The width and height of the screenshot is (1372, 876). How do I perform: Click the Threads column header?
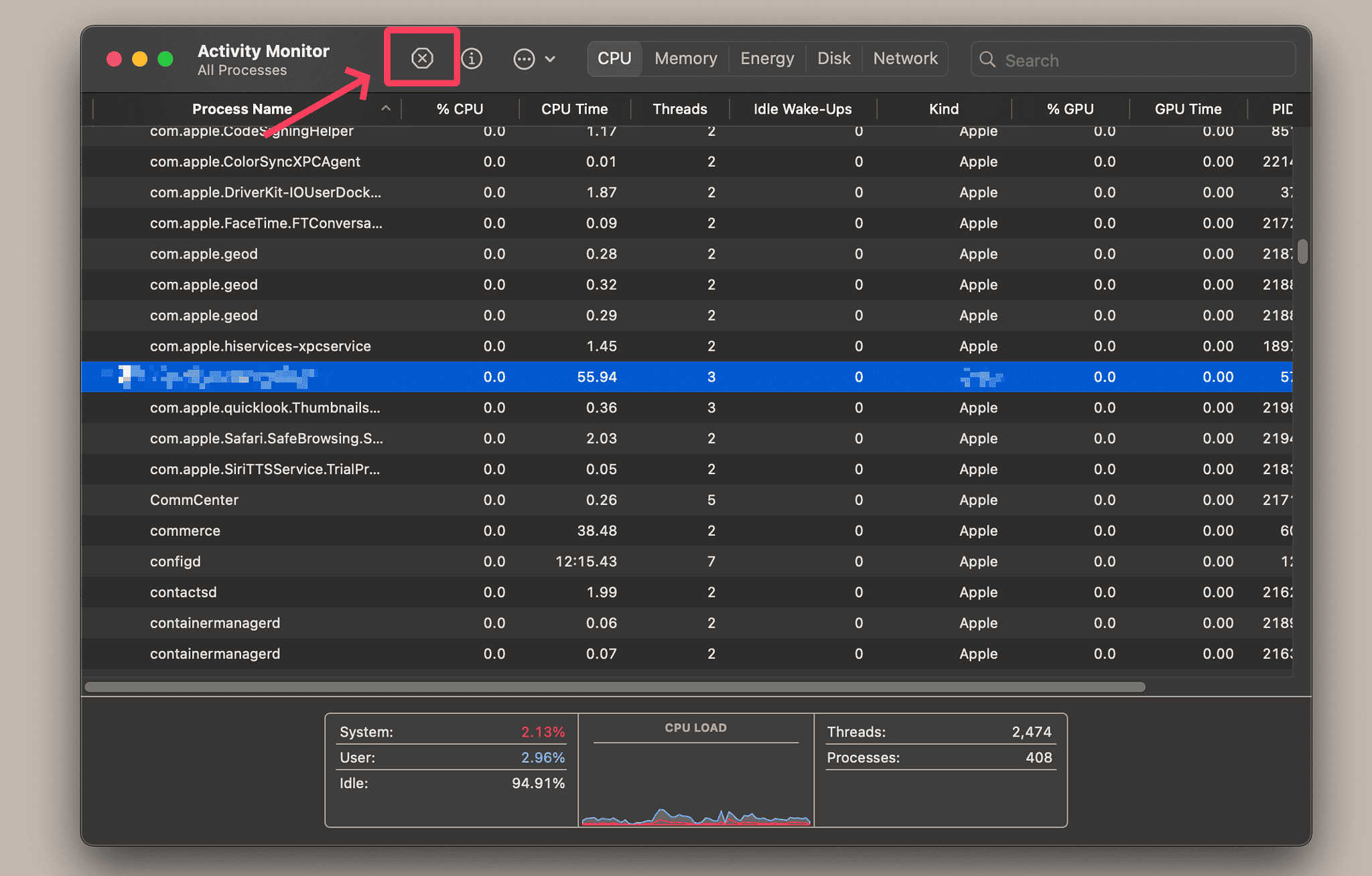click(679, 108)
